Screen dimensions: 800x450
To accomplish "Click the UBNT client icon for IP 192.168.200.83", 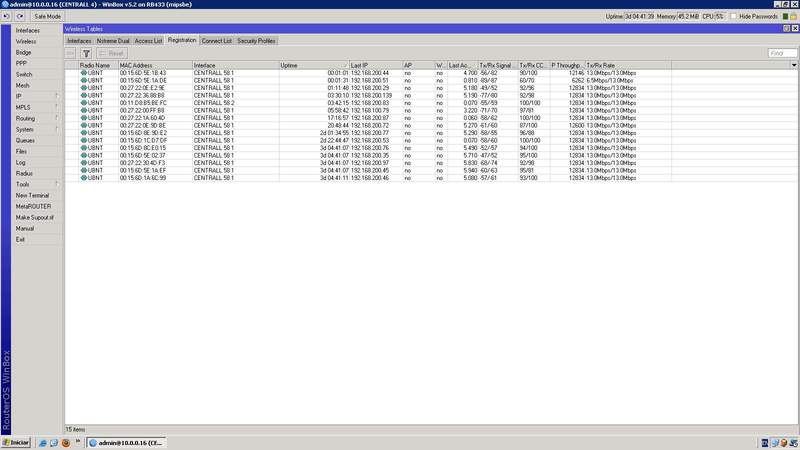I will pos(84,103).
